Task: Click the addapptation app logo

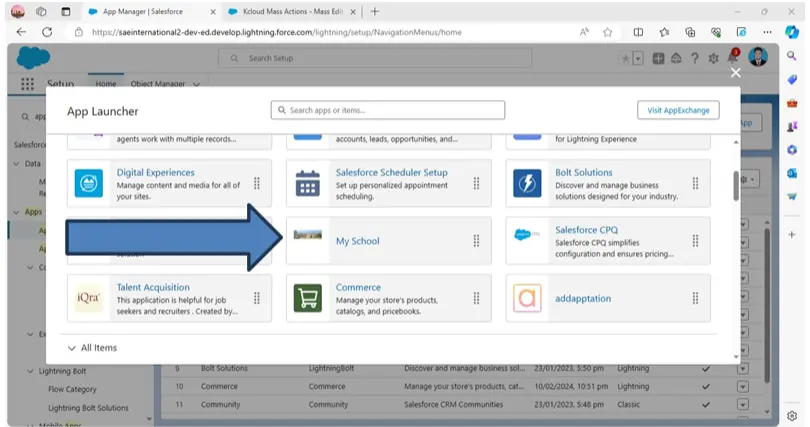Action: point(527,298)
